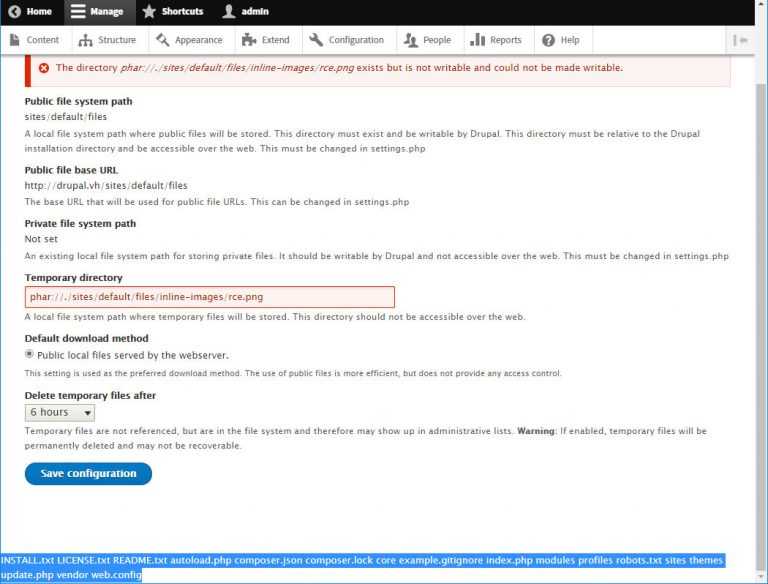
Task: Open the People menu item
Action: [427, 40]
